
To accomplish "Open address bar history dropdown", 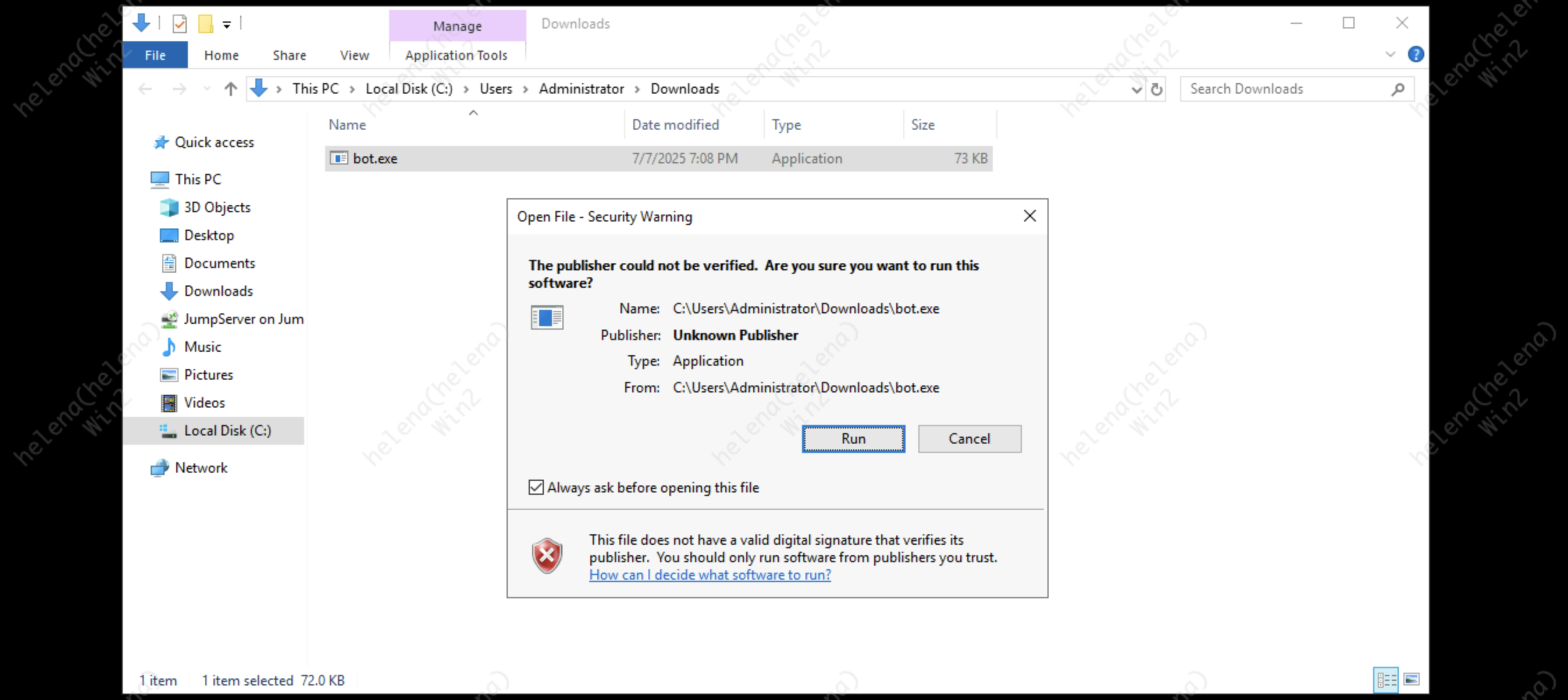I will [1136, 90].
